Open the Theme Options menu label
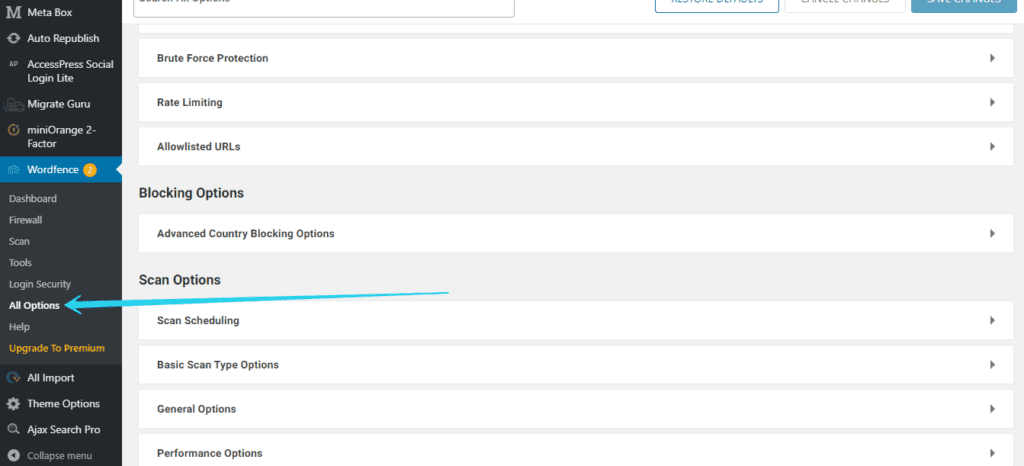The height and width of the screenshot is (466, 1024). tap(63, 404)
